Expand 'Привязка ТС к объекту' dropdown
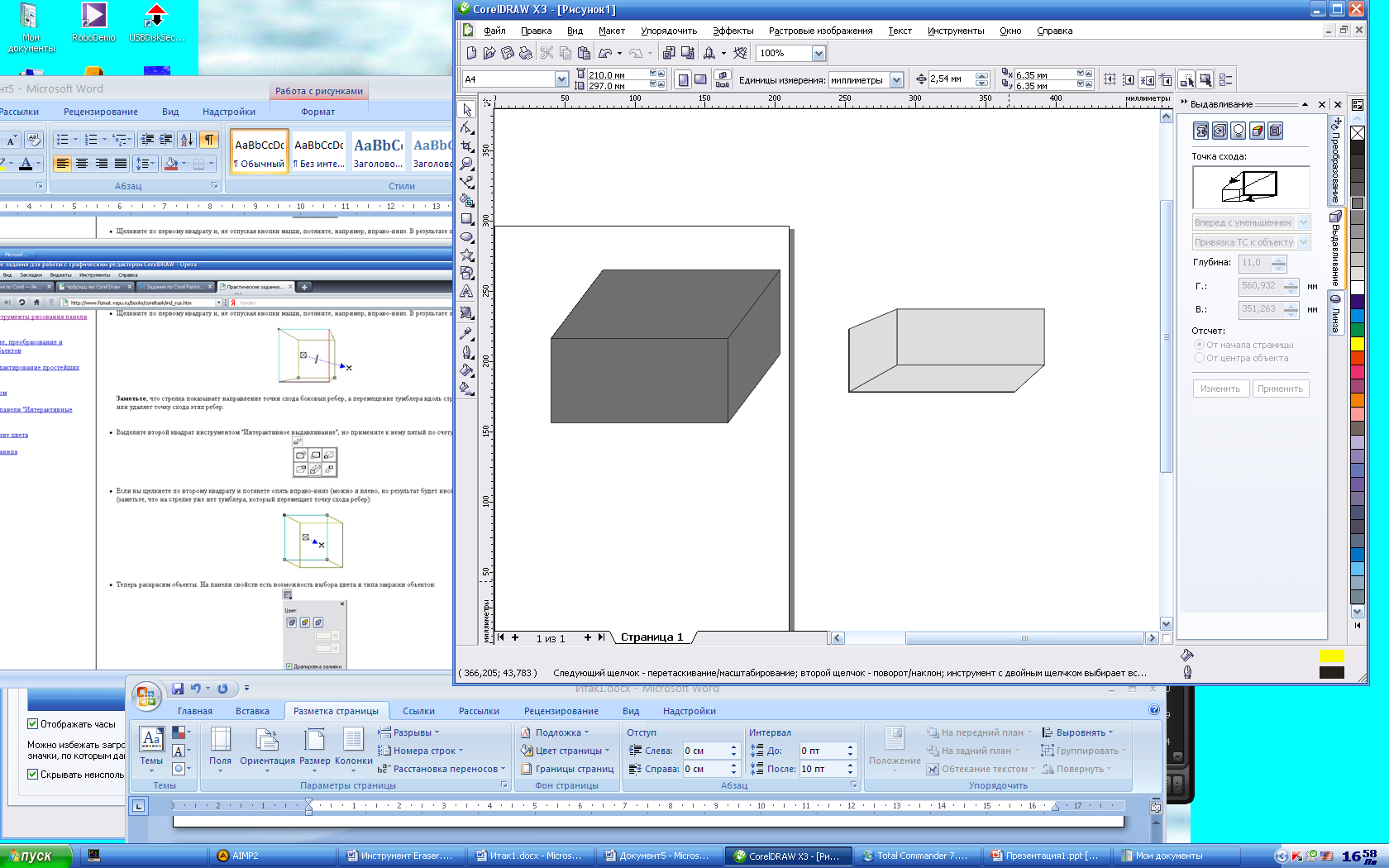 point(1304,242)
